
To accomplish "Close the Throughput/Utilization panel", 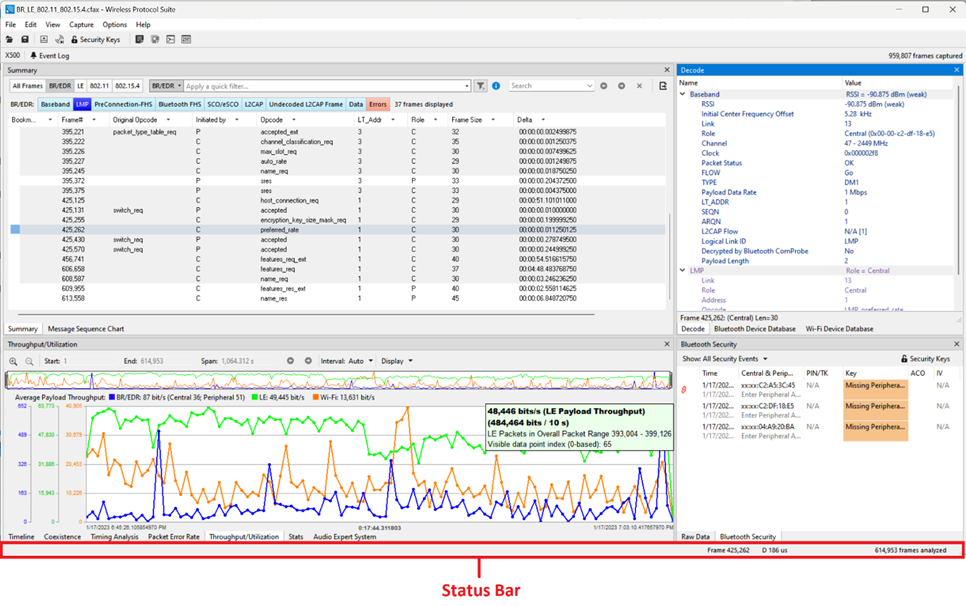I will [x=667, y=344].
